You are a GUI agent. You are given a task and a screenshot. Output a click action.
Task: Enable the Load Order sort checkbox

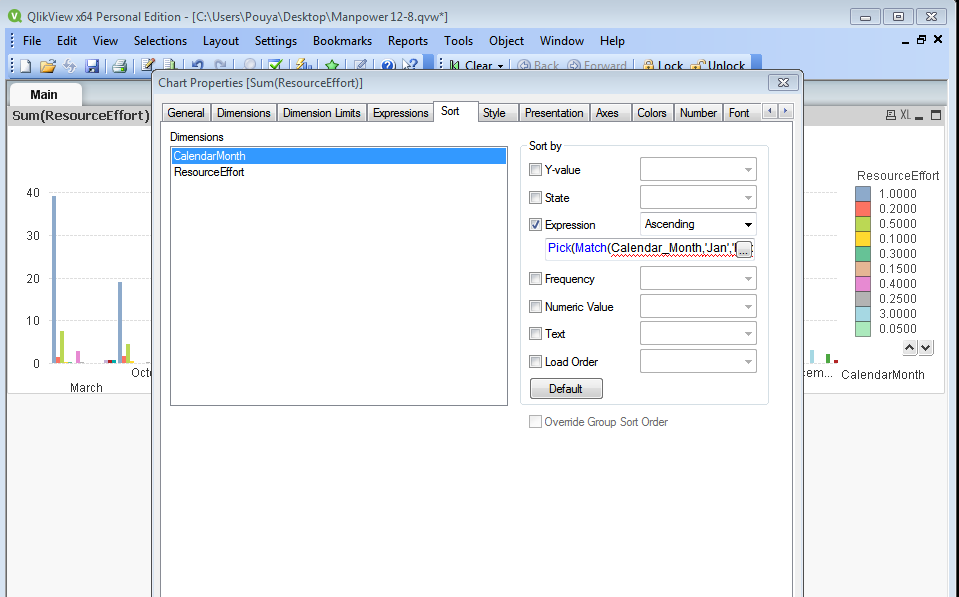535,362
